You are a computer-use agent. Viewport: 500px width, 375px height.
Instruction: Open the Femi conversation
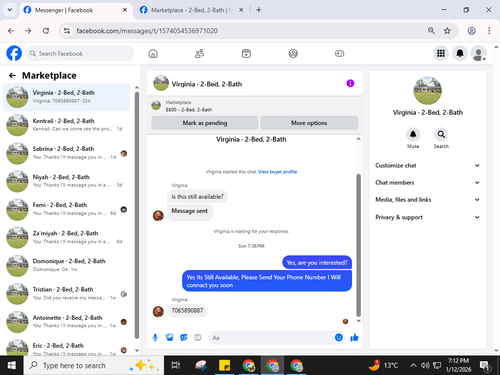(x=67, y=209)
